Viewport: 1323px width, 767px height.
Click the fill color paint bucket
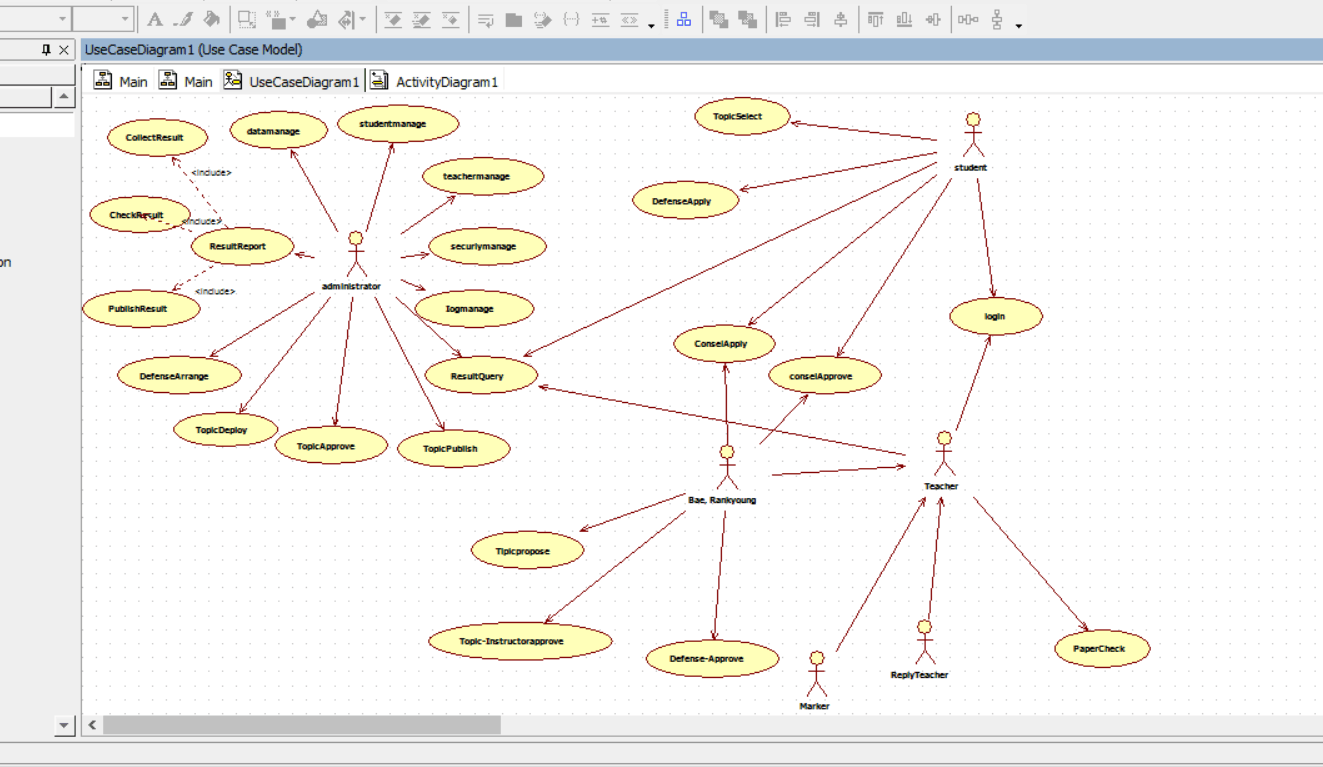tap(212, 19)
